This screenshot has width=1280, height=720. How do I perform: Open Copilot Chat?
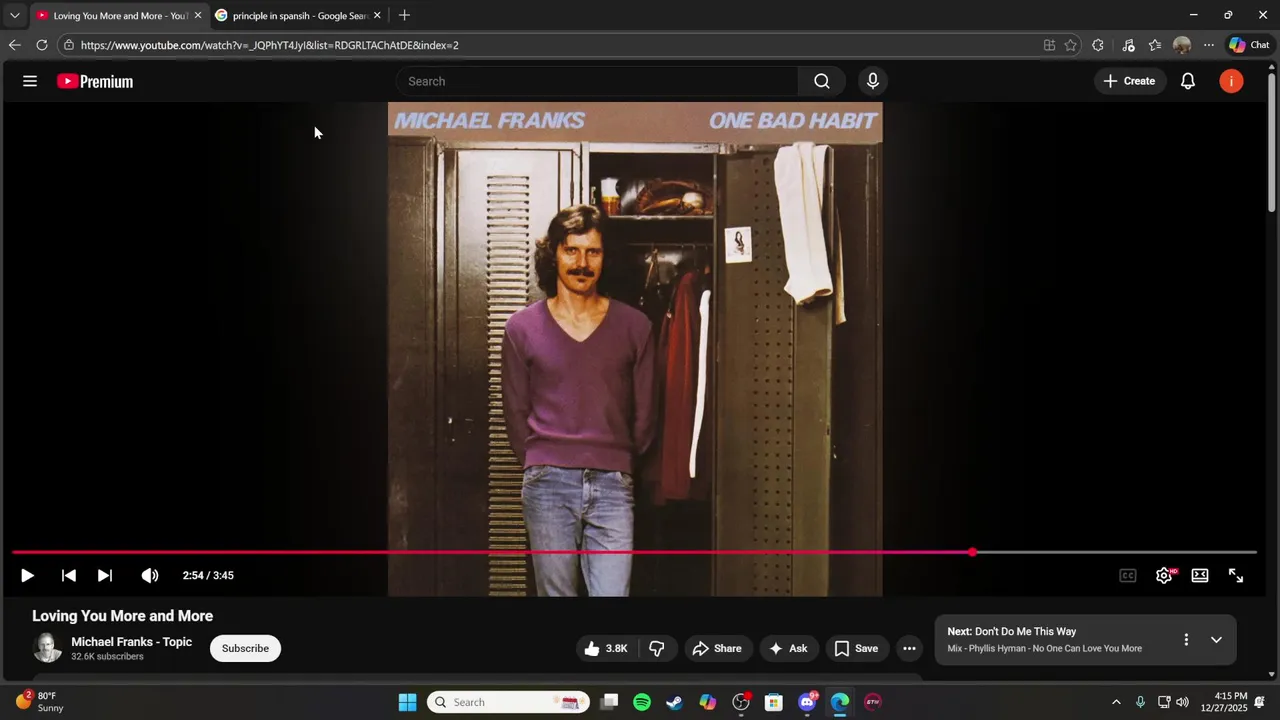pos(1249,45)
